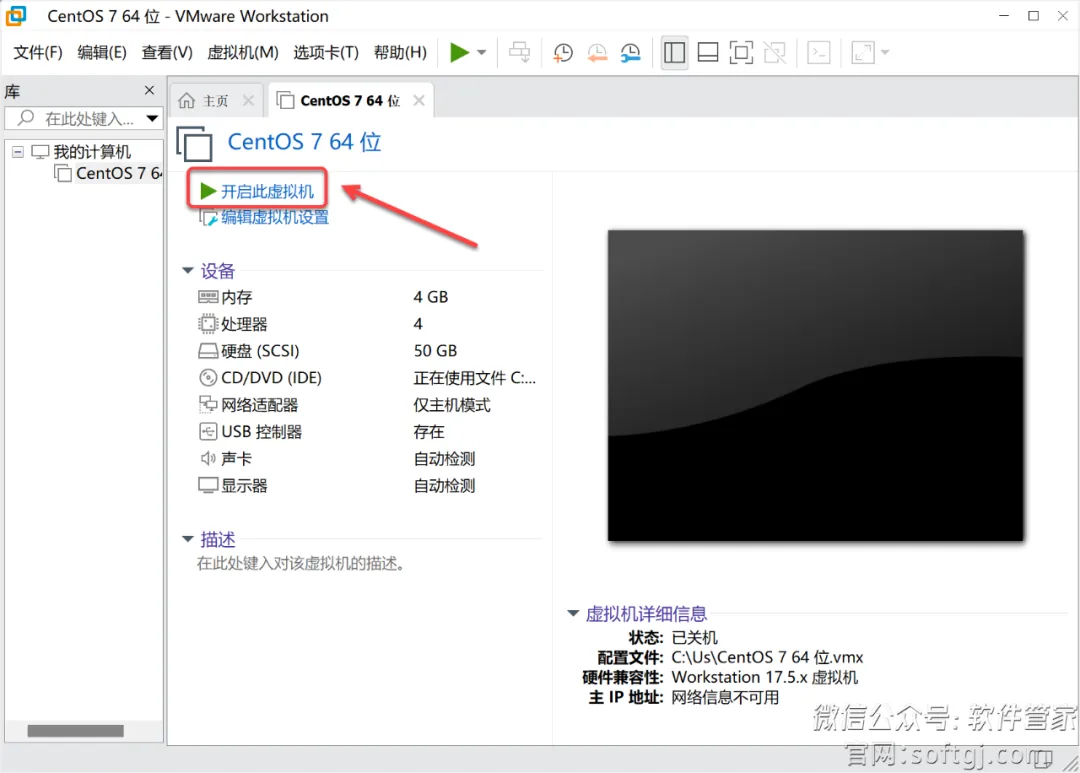Screen dimensions: 1080x773
Task: Close the 主页 tab
Action: pos(249,101)
